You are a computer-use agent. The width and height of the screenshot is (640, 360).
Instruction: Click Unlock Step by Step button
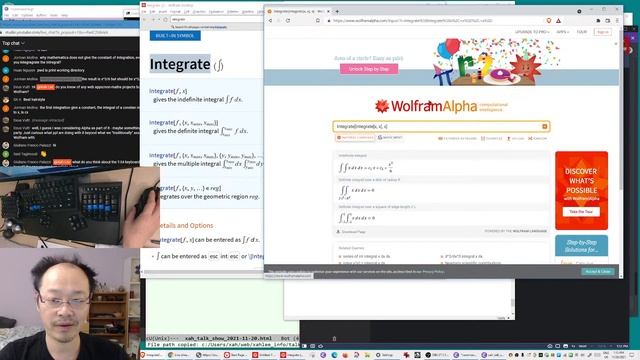[x=369, y=69]
